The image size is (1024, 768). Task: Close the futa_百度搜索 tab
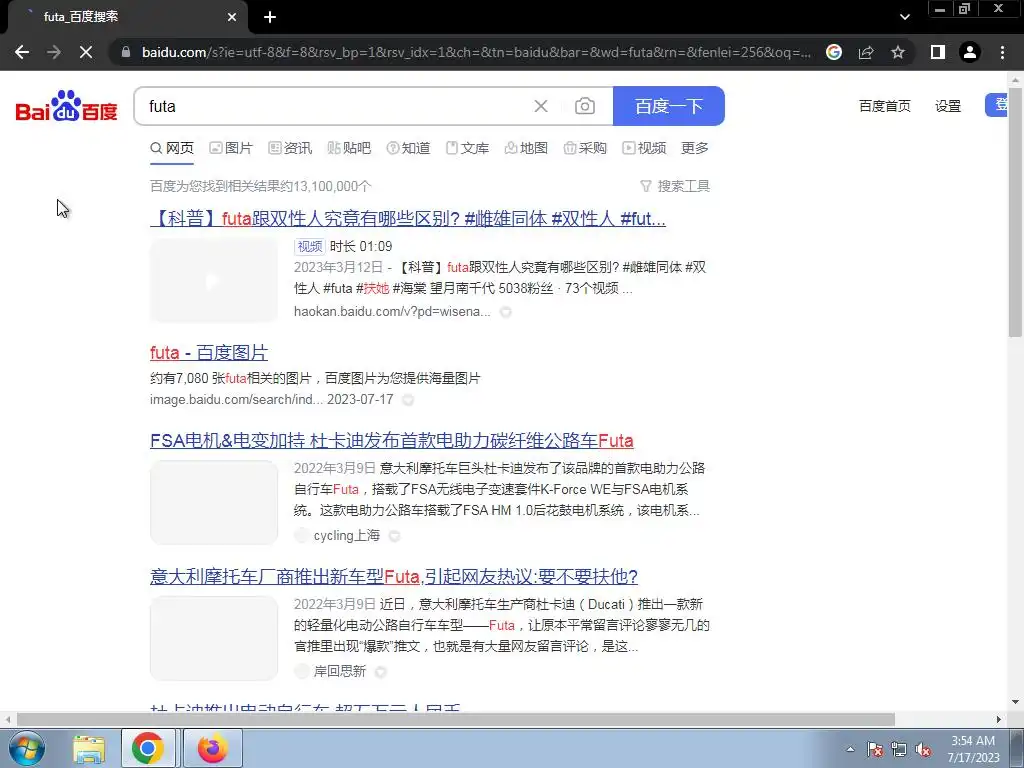232,17
